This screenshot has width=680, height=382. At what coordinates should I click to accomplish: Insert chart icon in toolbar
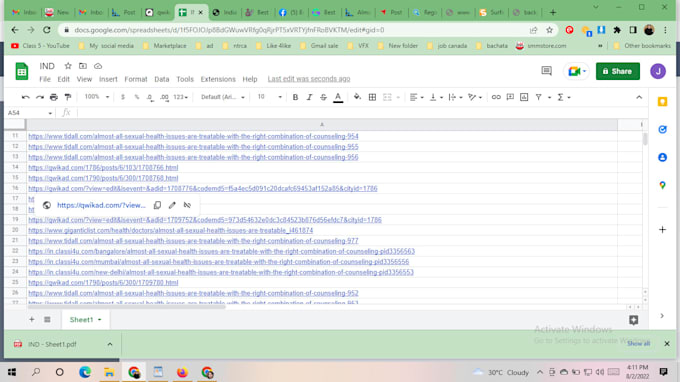[524, 97]
